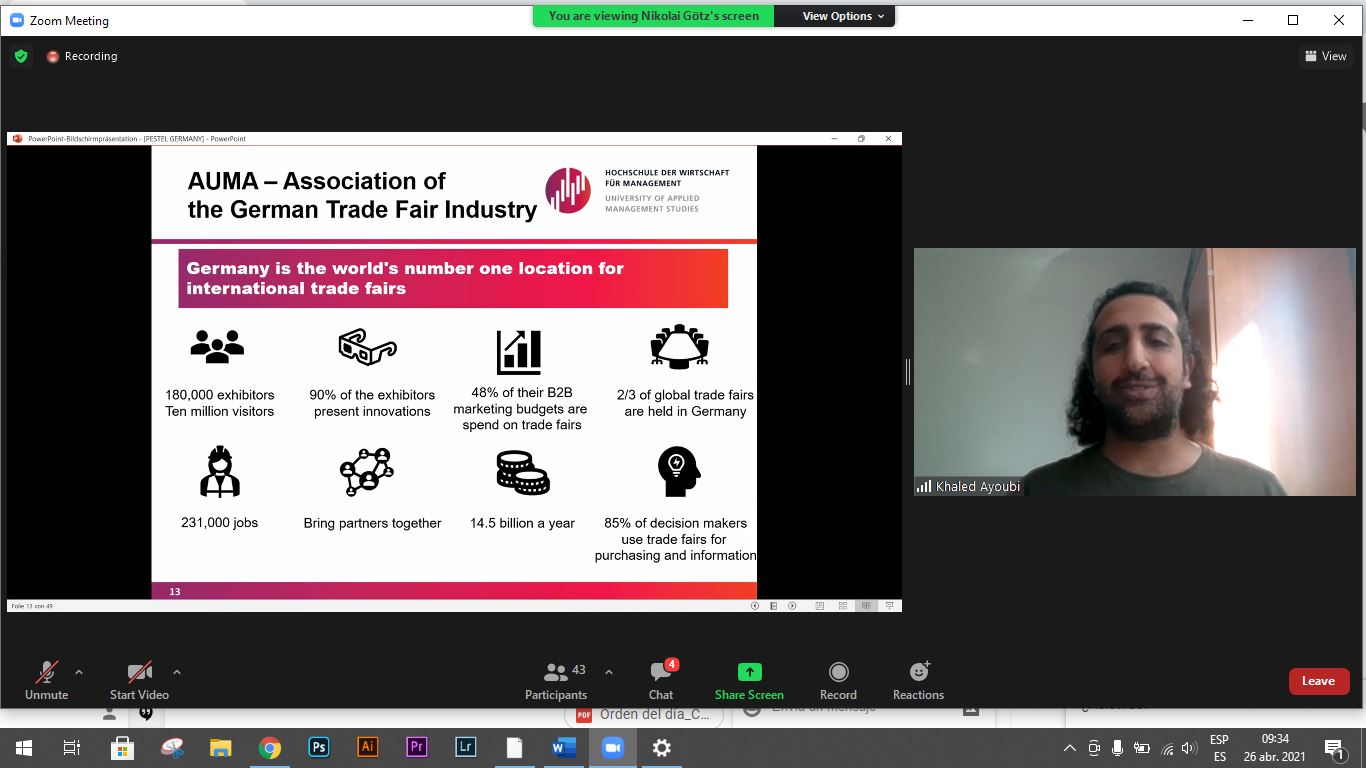Open Microsoft Store from the taskbar

pyautogui.click(x=122, y=747)
